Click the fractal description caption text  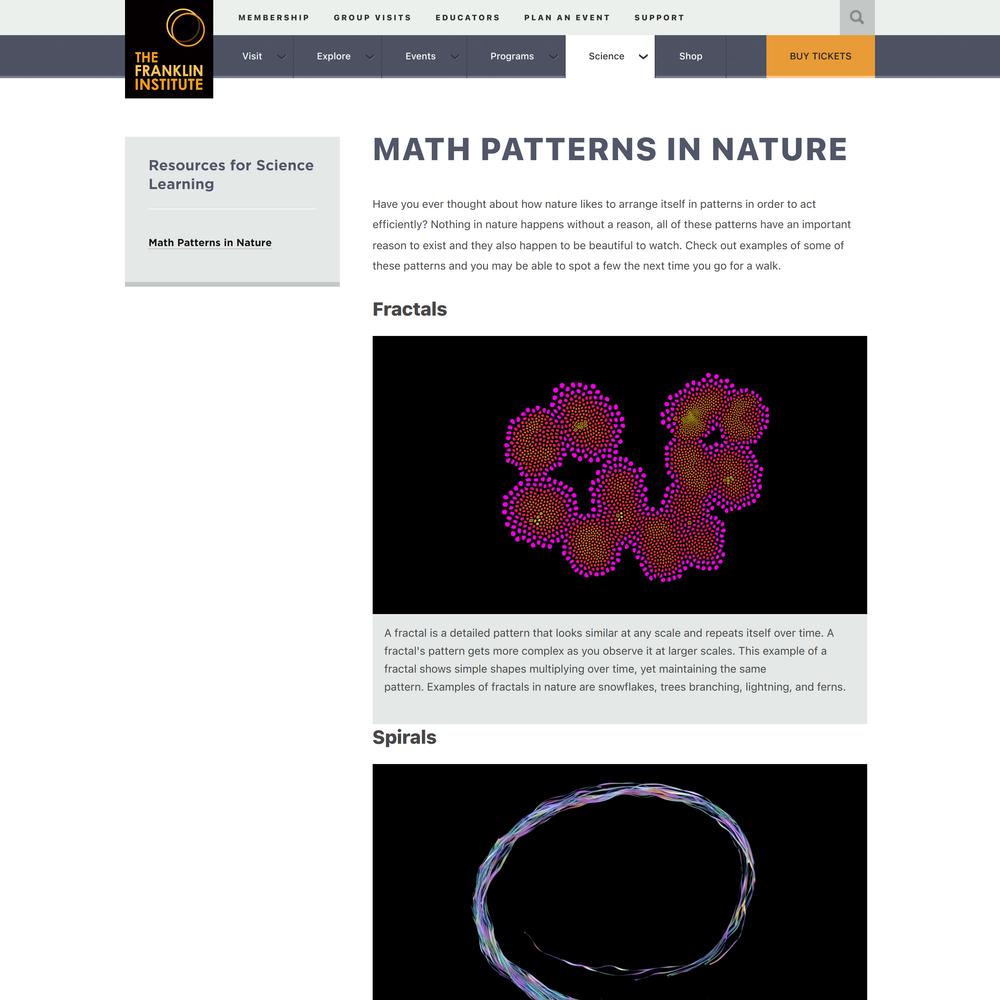click(615, 660)
